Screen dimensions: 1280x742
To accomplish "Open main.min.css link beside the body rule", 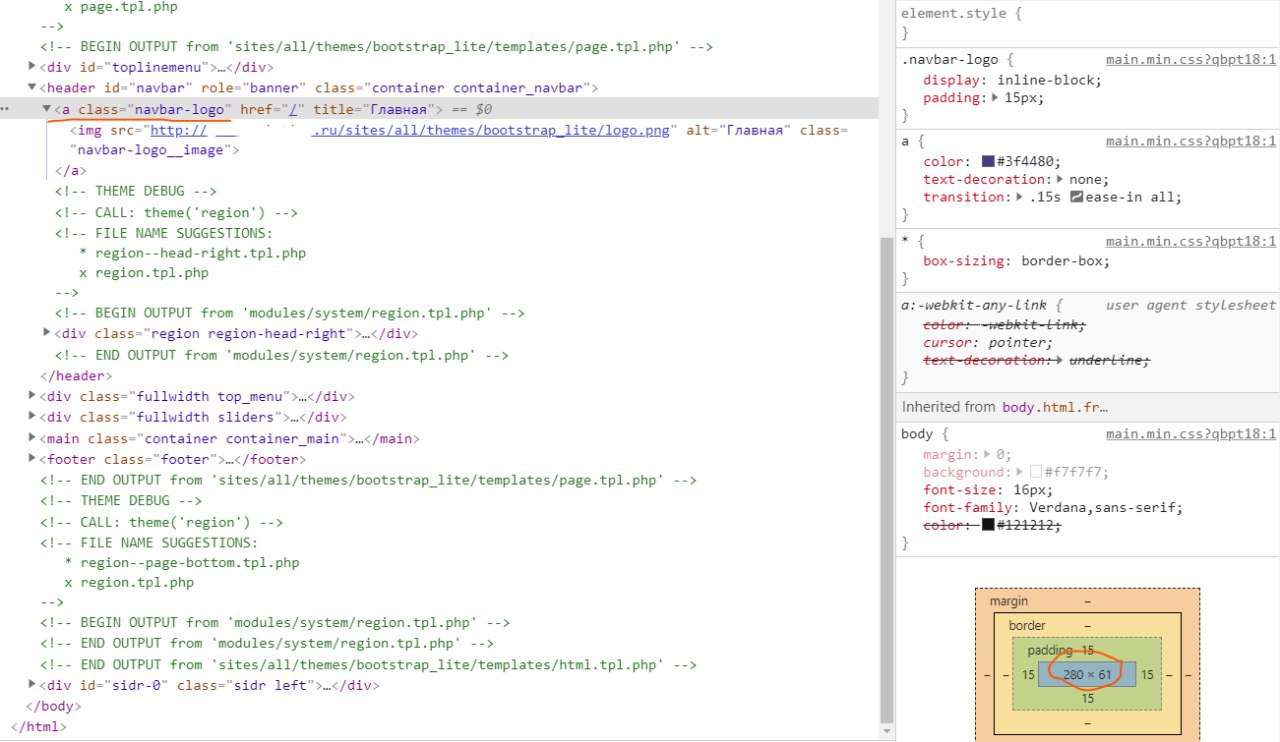I will click(1191, 434).
